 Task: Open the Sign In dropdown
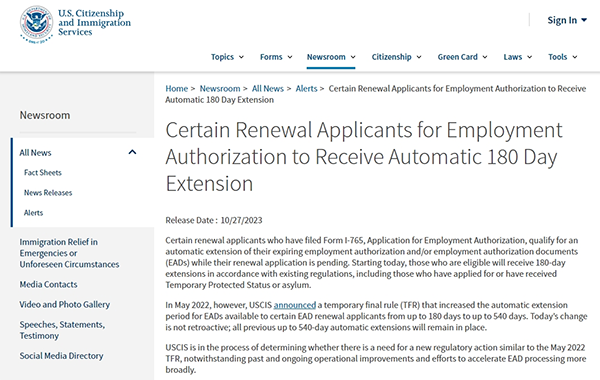tap(567, 20)
